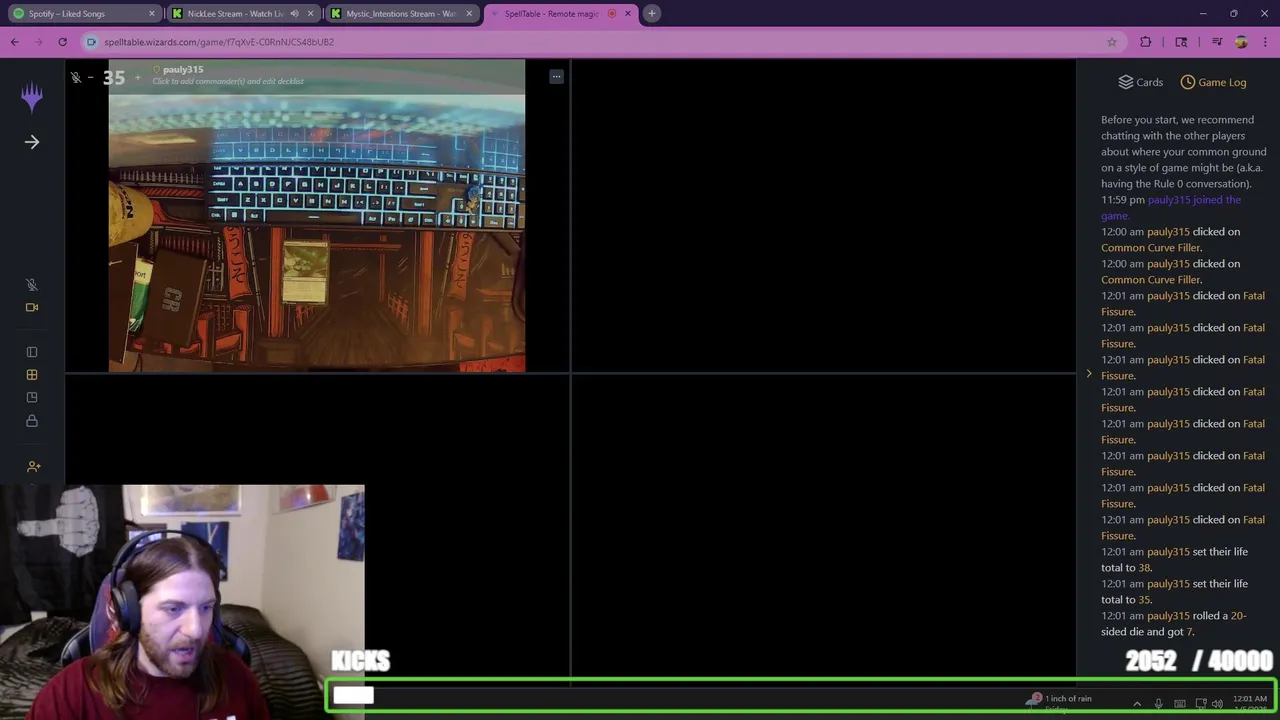Click the first Common Curve Filler card link

point(1151,248)
